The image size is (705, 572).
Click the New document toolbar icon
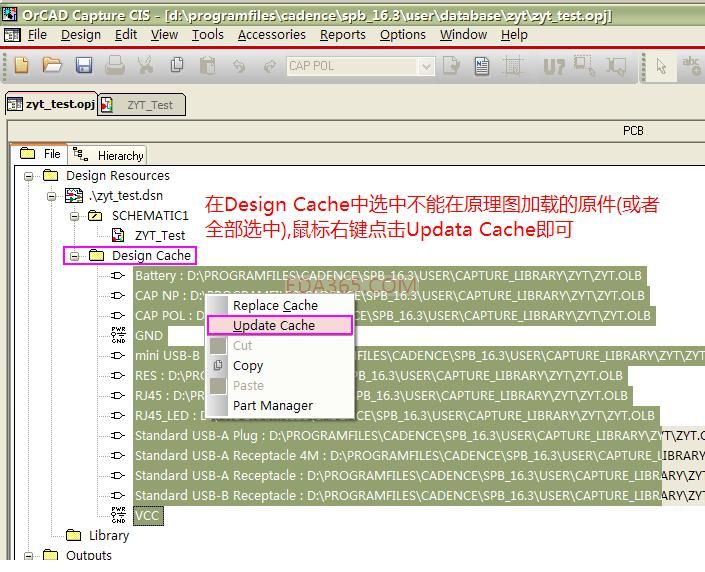(x=21, y=66)
